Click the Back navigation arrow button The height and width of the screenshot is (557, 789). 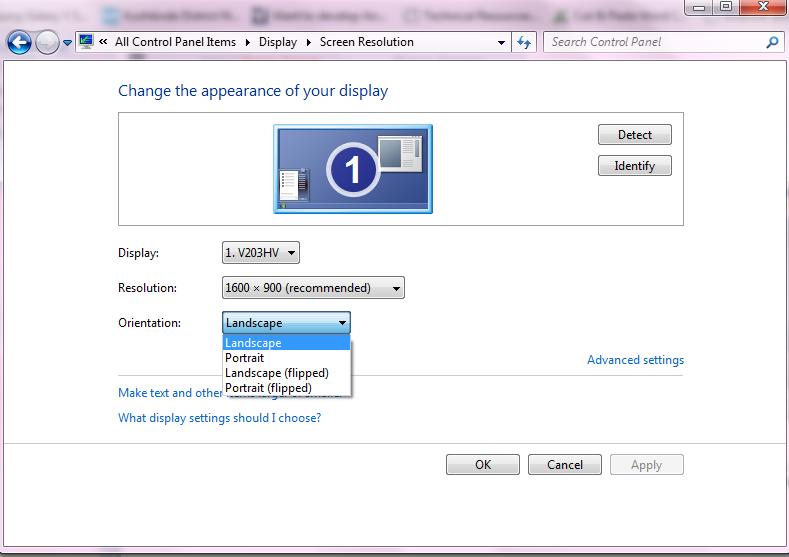pyautogui.click(x=19, y=43)
